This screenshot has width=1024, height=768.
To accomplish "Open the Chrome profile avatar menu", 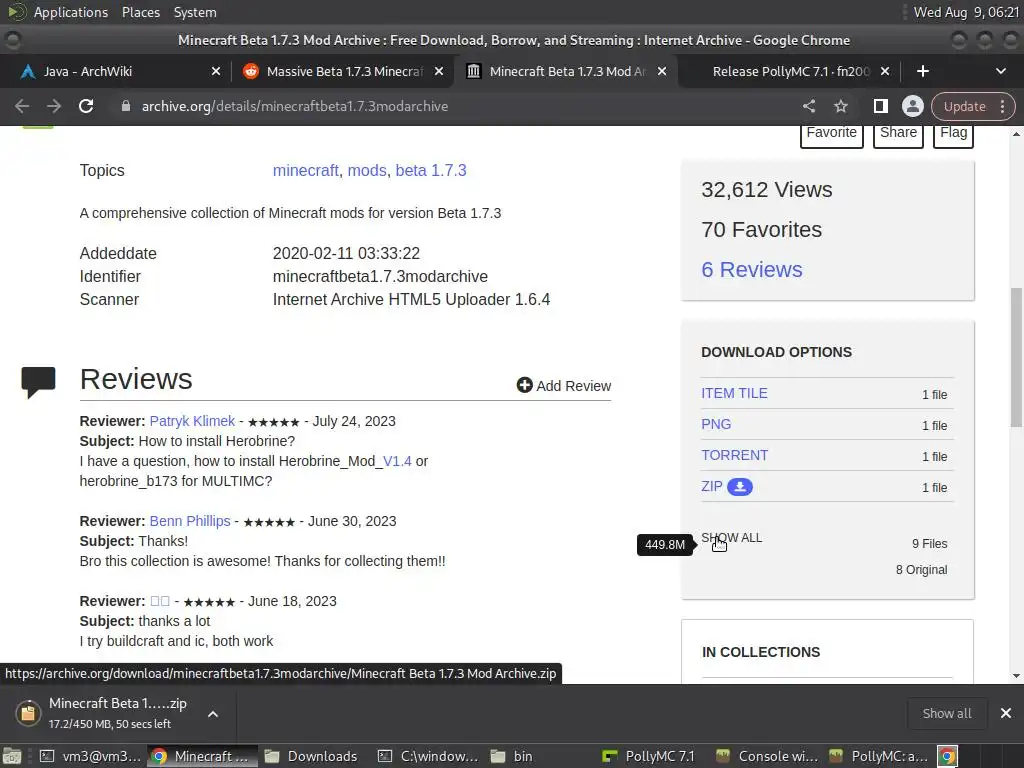I will pyautogui.click(x=912, y=106).
